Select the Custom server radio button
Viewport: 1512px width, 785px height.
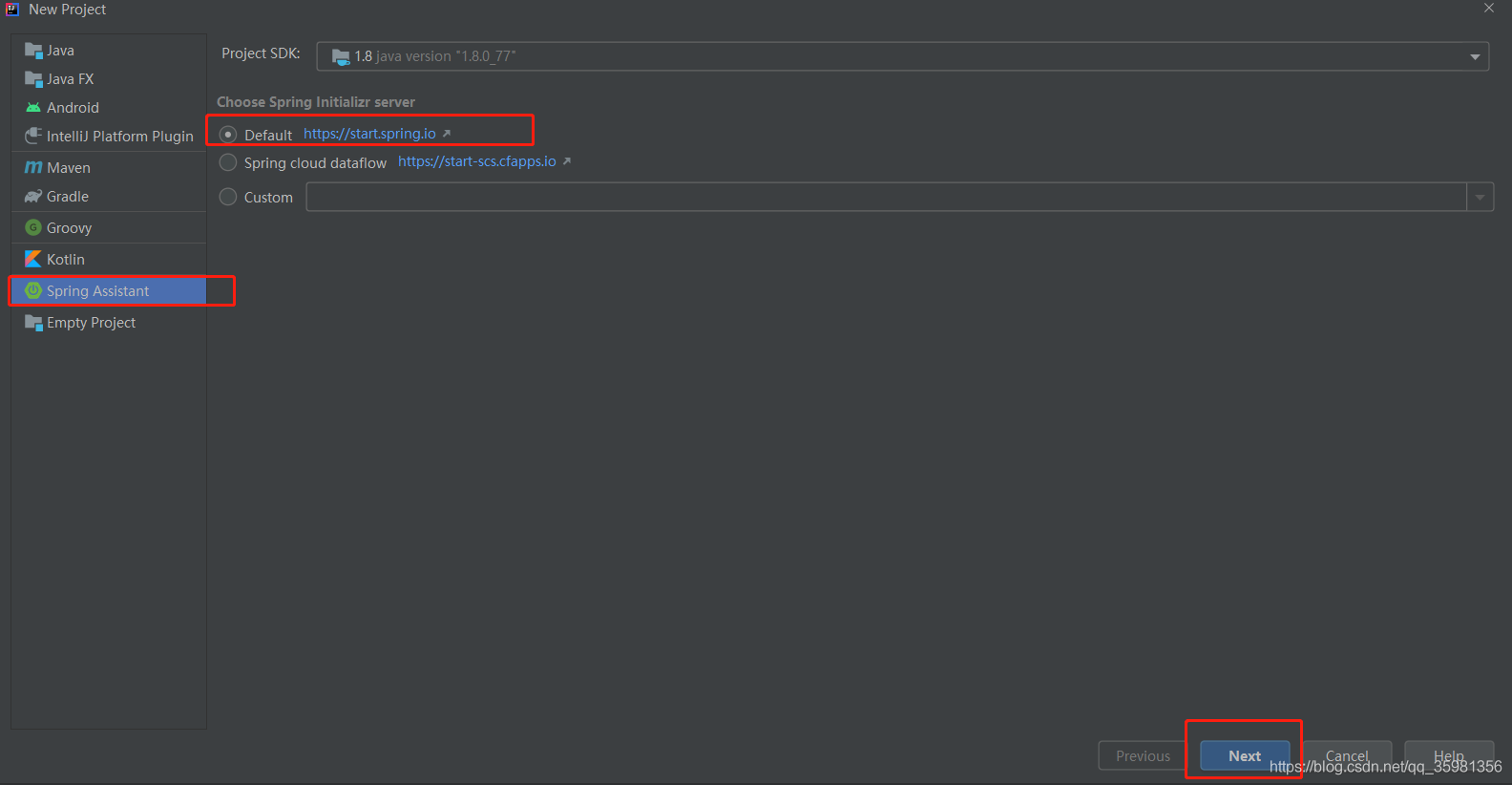tap(228, 197)
